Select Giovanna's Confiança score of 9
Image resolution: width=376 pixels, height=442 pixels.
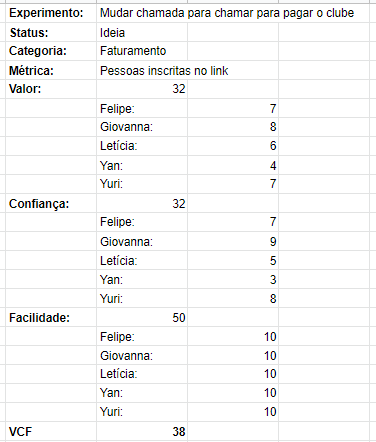[x=233, y=241]
